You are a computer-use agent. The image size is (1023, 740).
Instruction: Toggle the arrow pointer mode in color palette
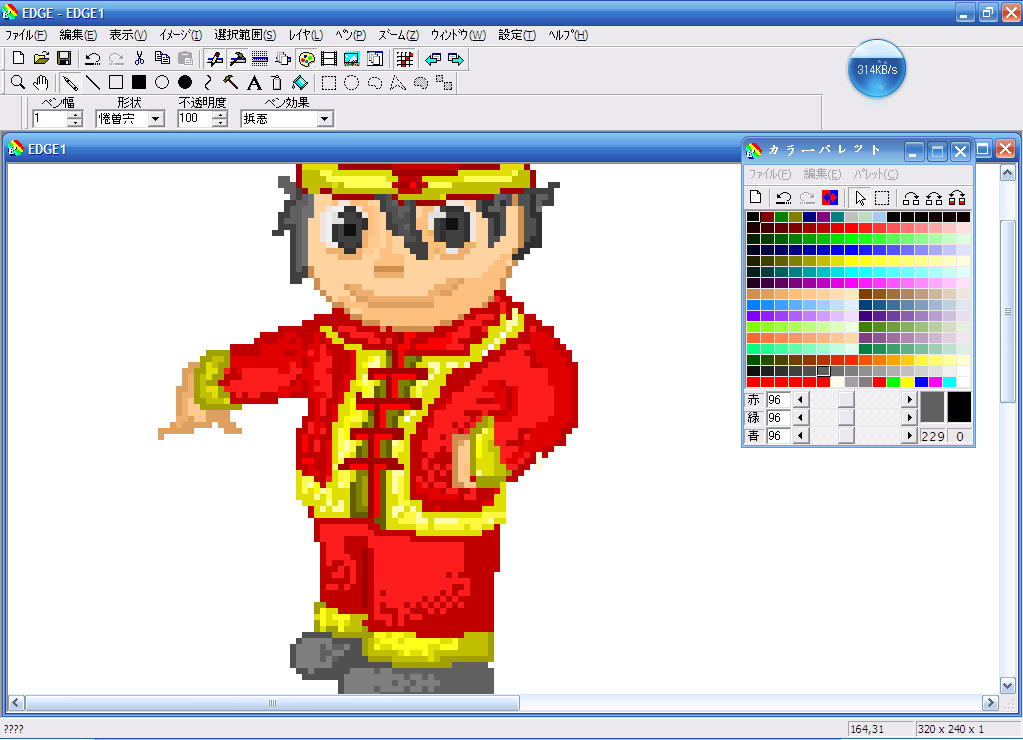[x=860, y=198]
